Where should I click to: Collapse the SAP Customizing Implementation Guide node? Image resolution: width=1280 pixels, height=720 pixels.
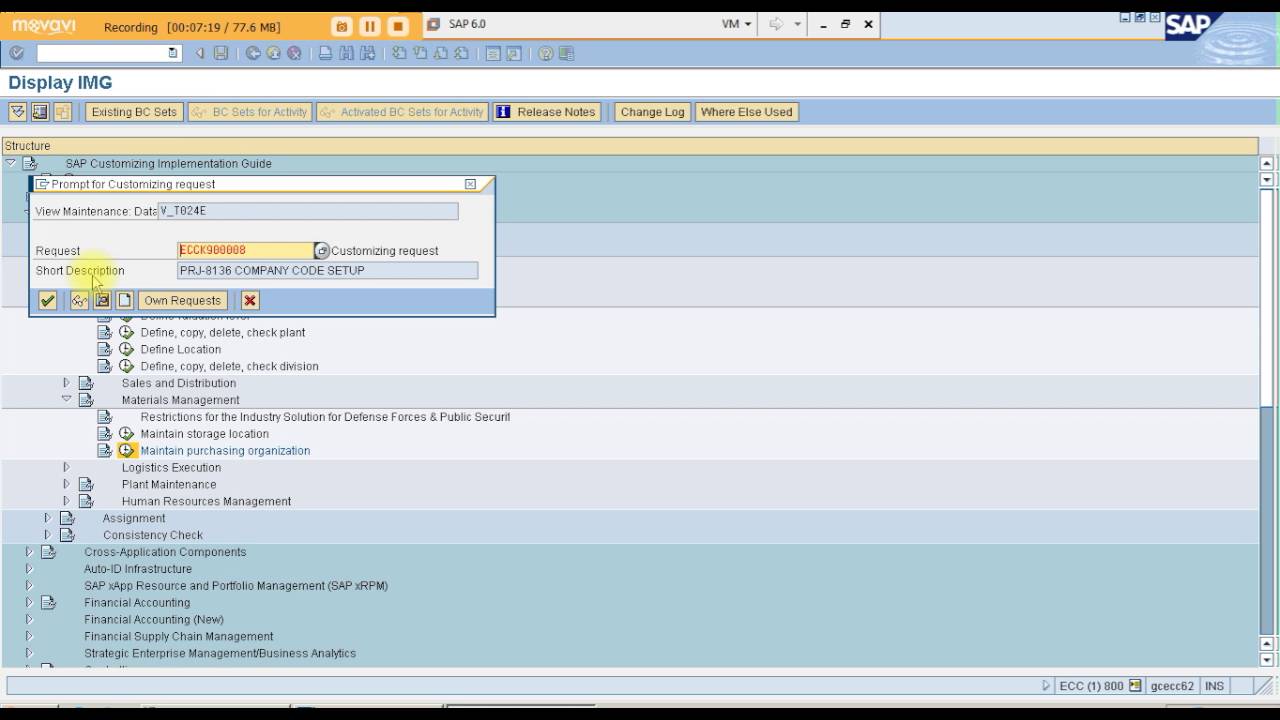[10, 163]
